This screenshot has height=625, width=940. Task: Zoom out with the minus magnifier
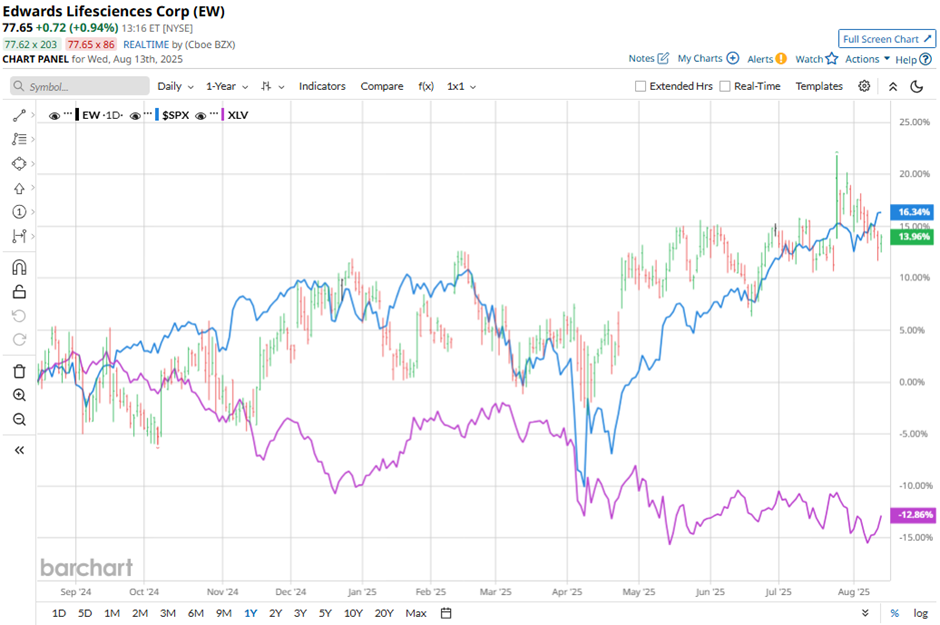click(19, 419)
